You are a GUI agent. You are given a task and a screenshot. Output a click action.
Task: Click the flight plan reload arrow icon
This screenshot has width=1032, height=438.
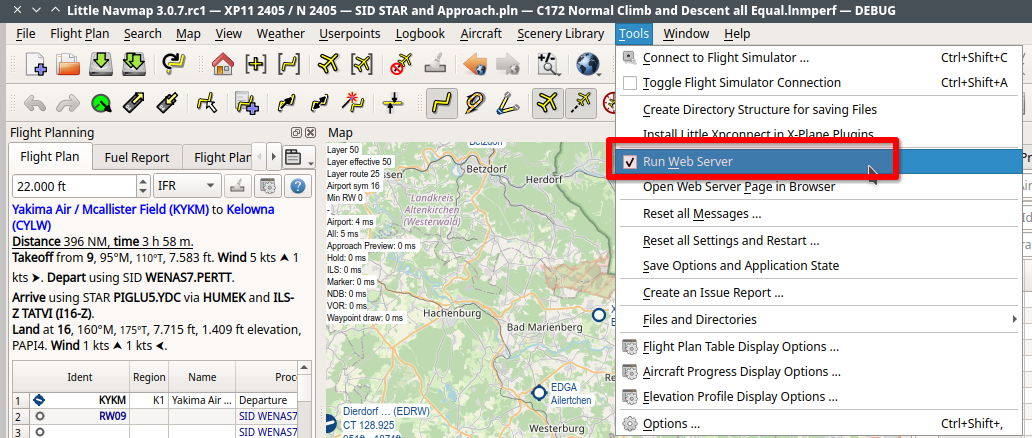tap(173, 65)
